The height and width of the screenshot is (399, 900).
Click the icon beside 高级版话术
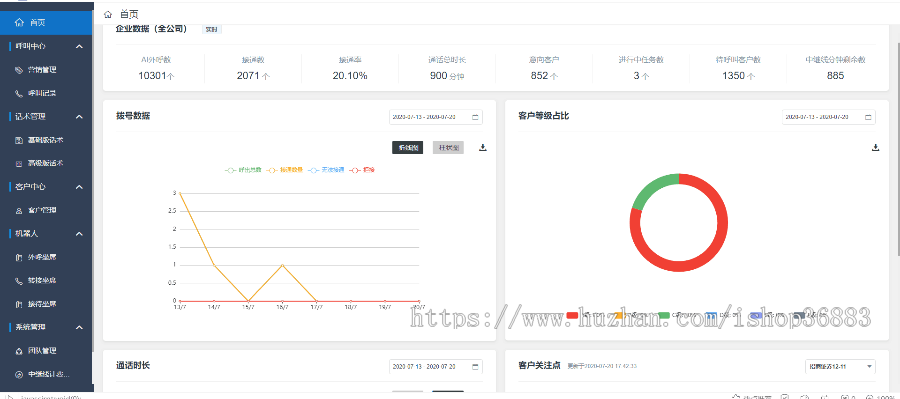(x=19, y=163)
